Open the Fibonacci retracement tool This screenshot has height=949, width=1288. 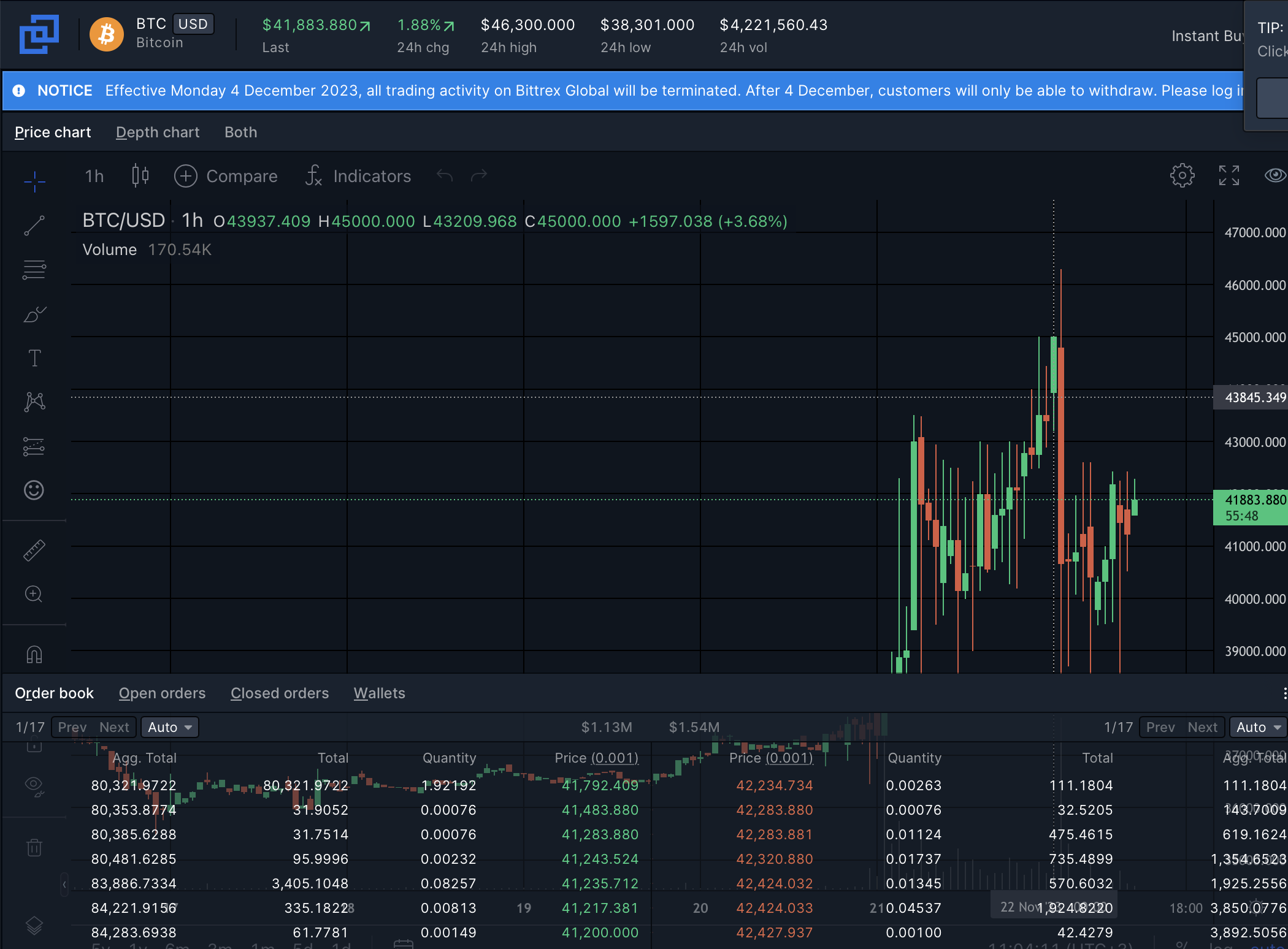click(x=34, y=270)
